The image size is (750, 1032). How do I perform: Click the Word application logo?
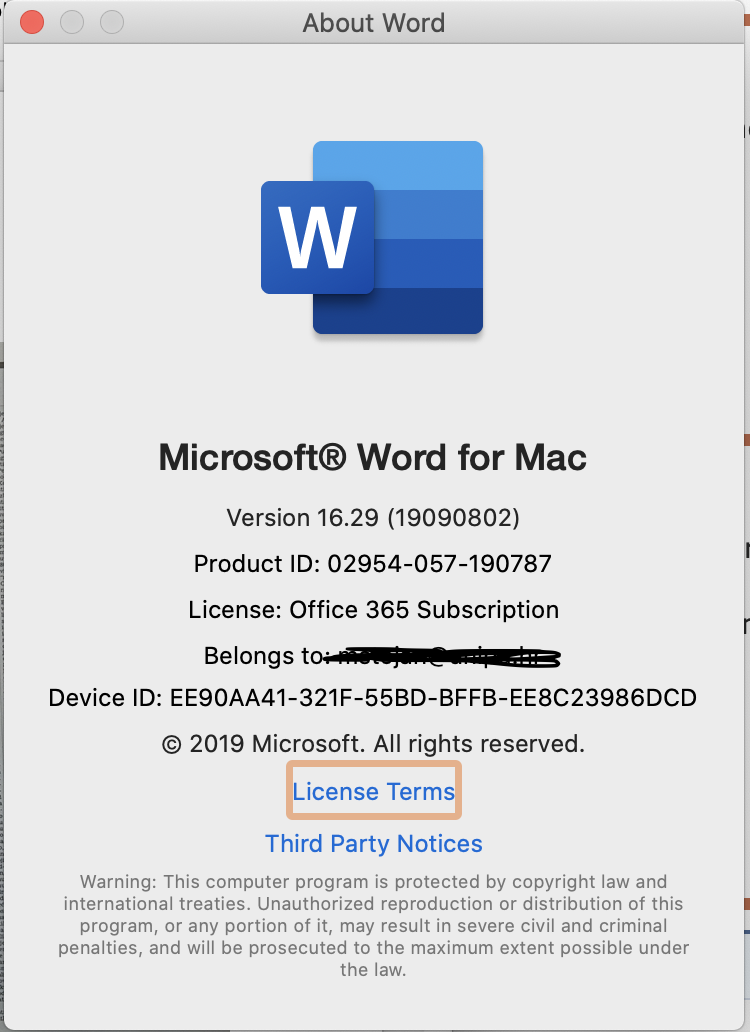pyautogui.click(x=372, y=238)
